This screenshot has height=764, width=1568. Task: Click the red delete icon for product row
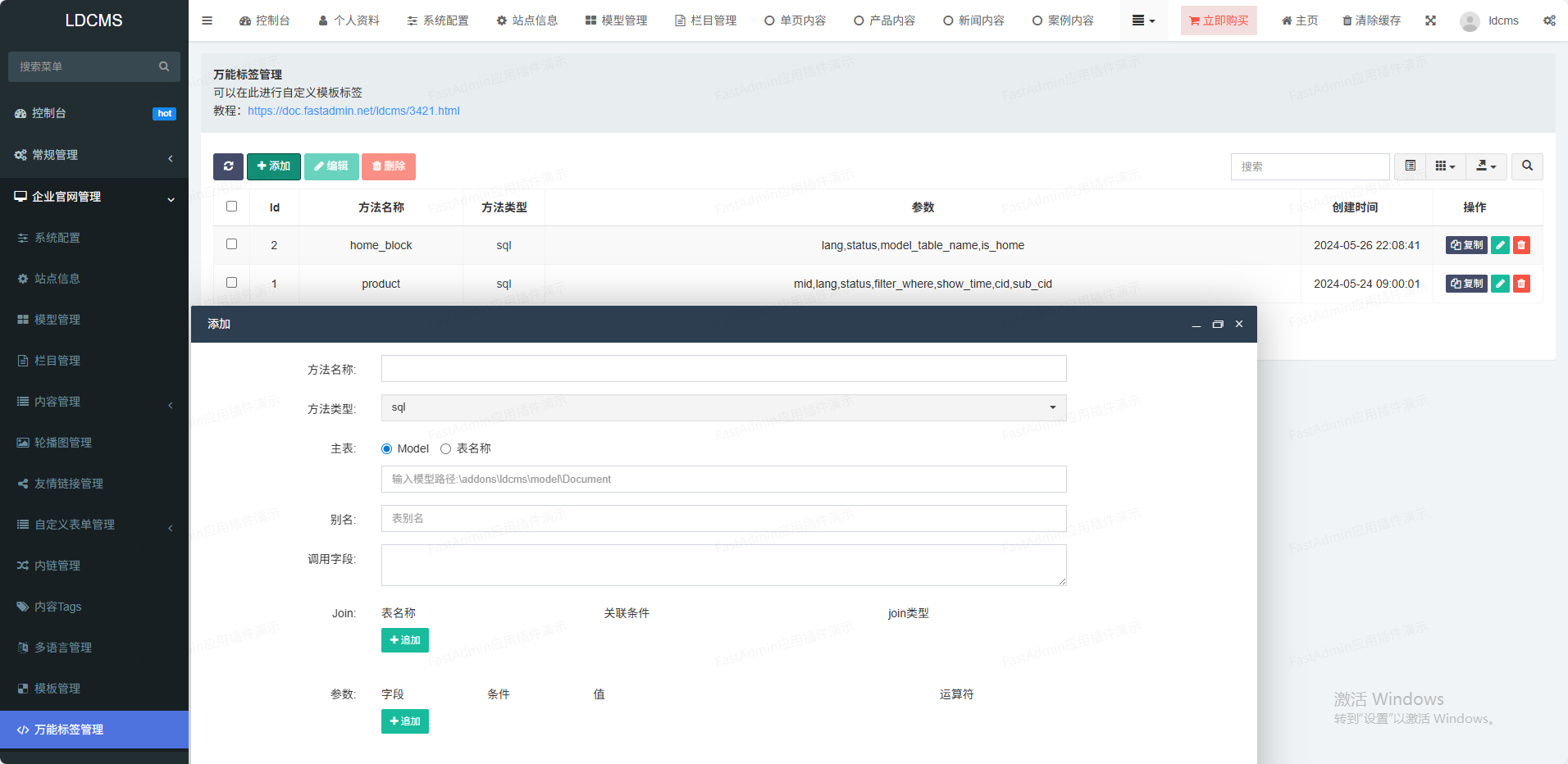pos(1521,284)
